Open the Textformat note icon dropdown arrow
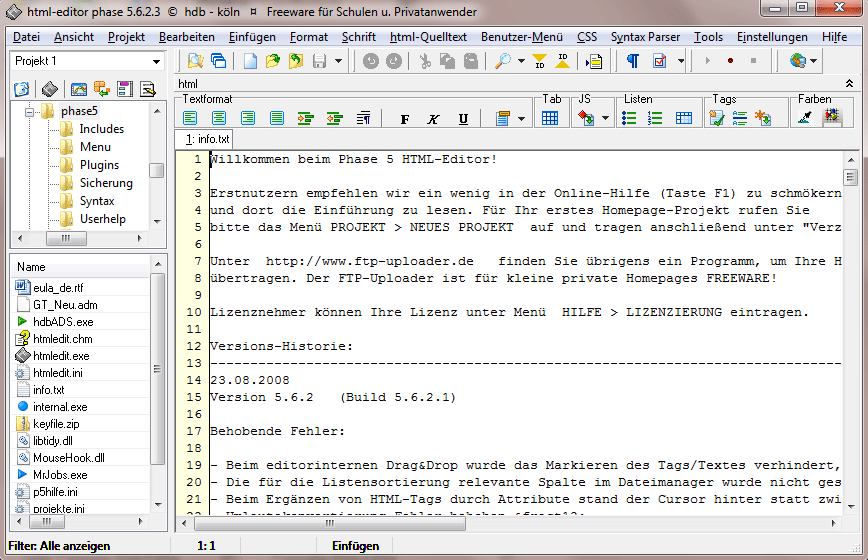Image resolution: width=868 pixels, height=560 pixels. [521, 118]
